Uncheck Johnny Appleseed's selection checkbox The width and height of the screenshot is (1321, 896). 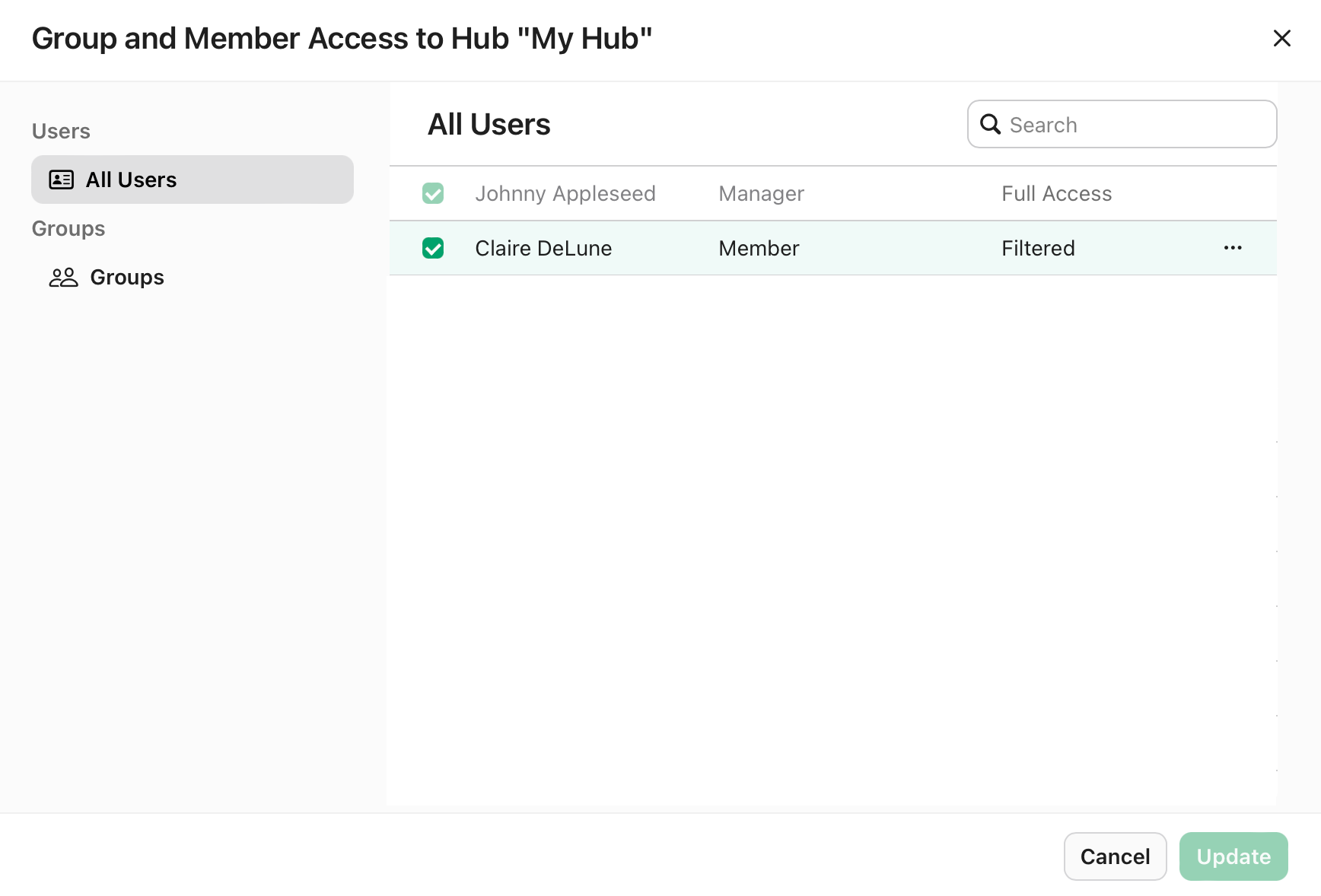click(433, 193)
